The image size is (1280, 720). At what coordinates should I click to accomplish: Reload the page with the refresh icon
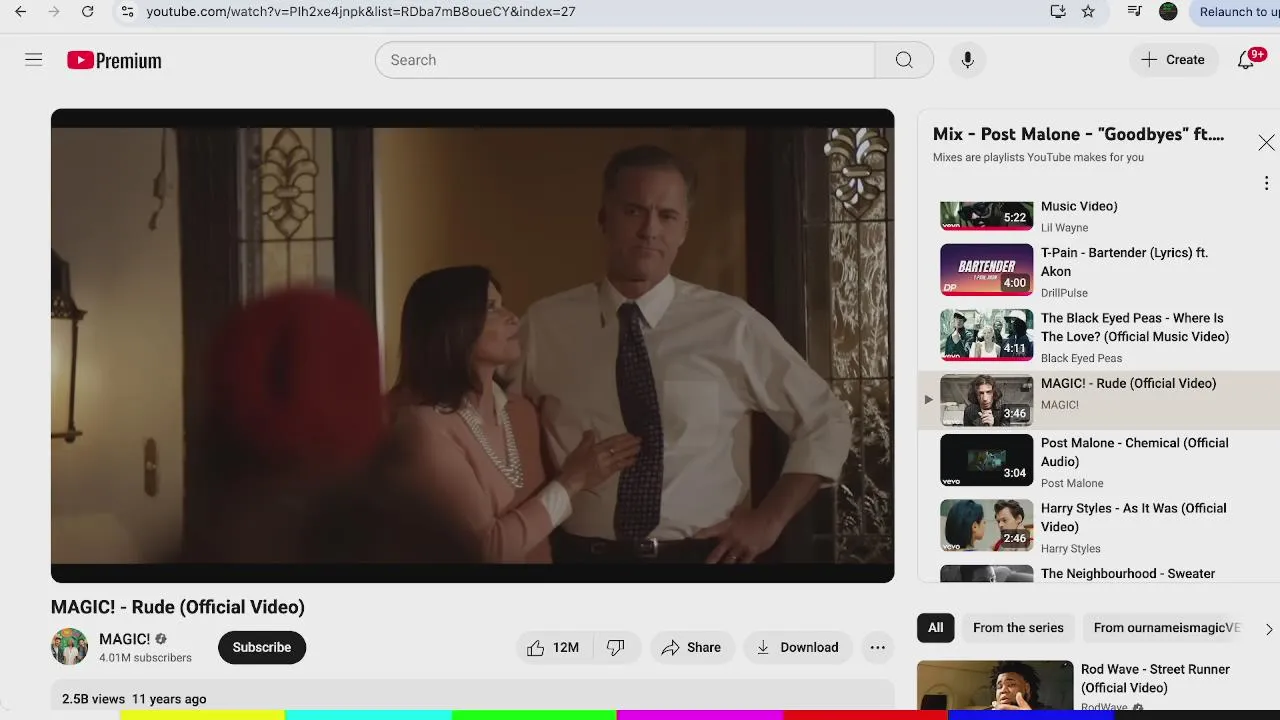(x=88, y=12)
